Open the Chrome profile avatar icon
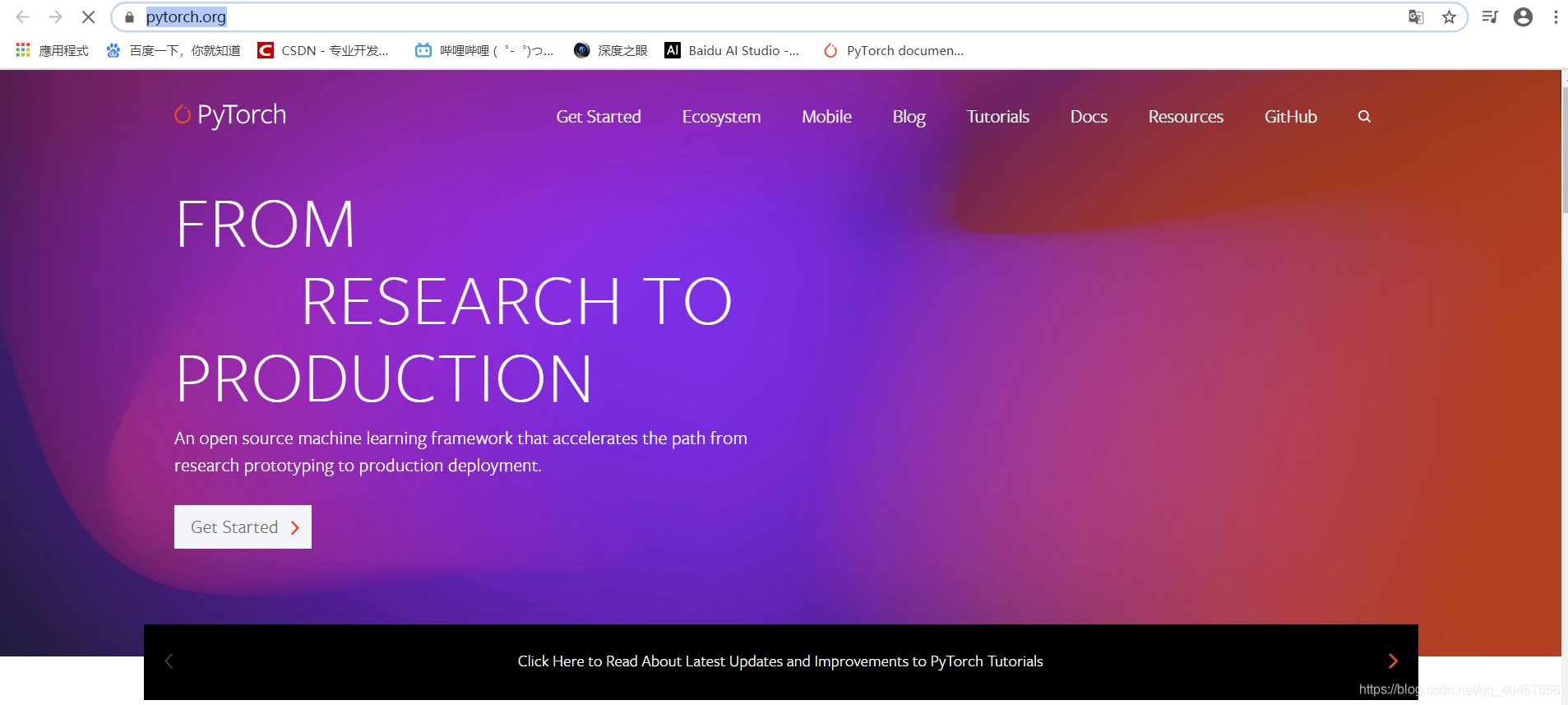This screenshot has width=1568, height=705. pos(1523,16)
